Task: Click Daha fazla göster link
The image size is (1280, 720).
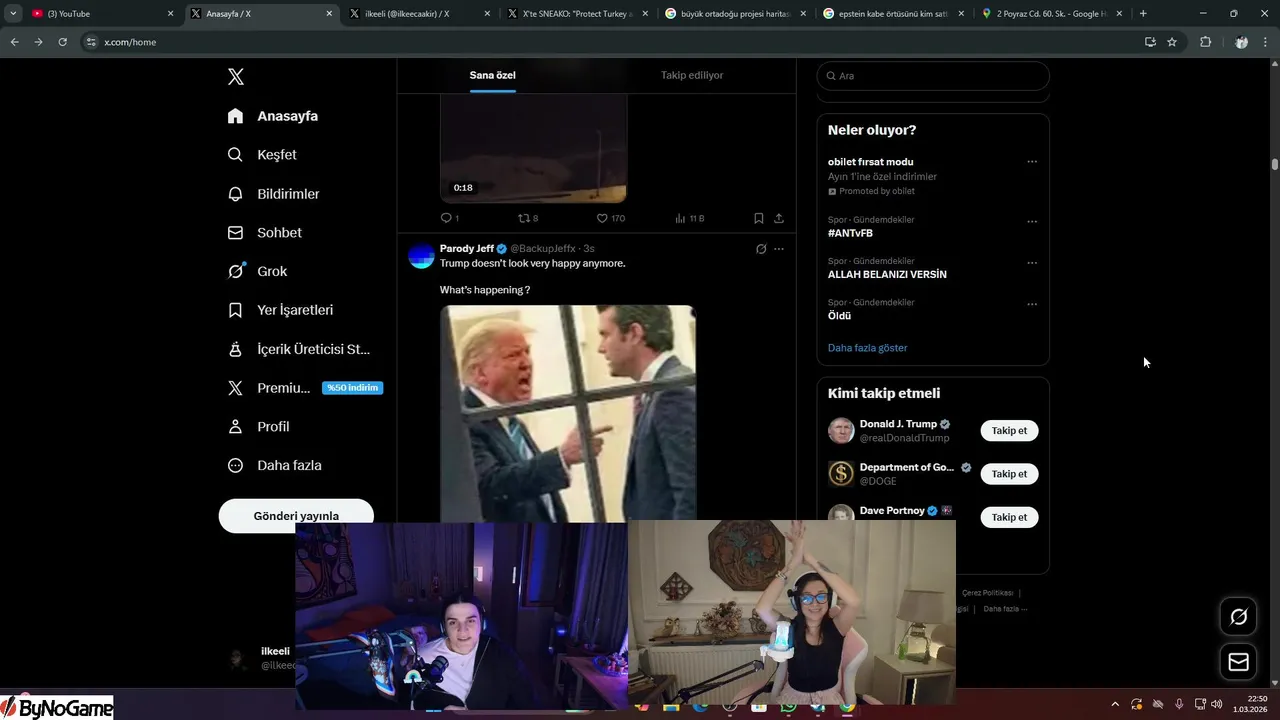Action: (867, 348)
